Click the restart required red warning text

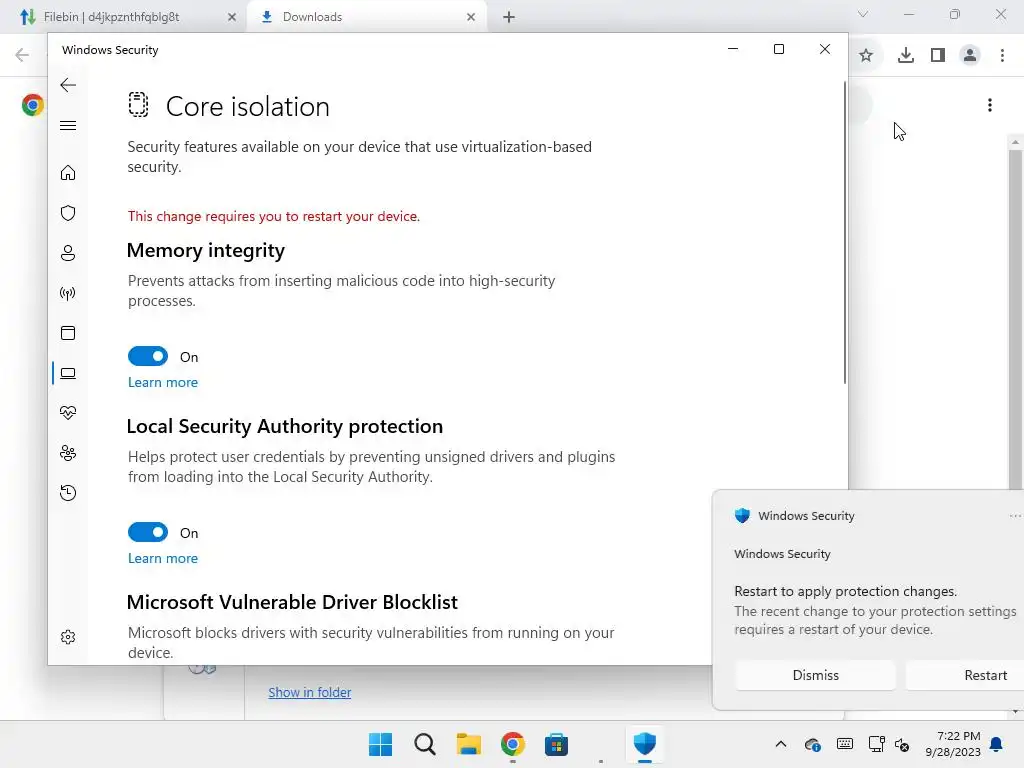pyautogui.click(x=274, y=216)
